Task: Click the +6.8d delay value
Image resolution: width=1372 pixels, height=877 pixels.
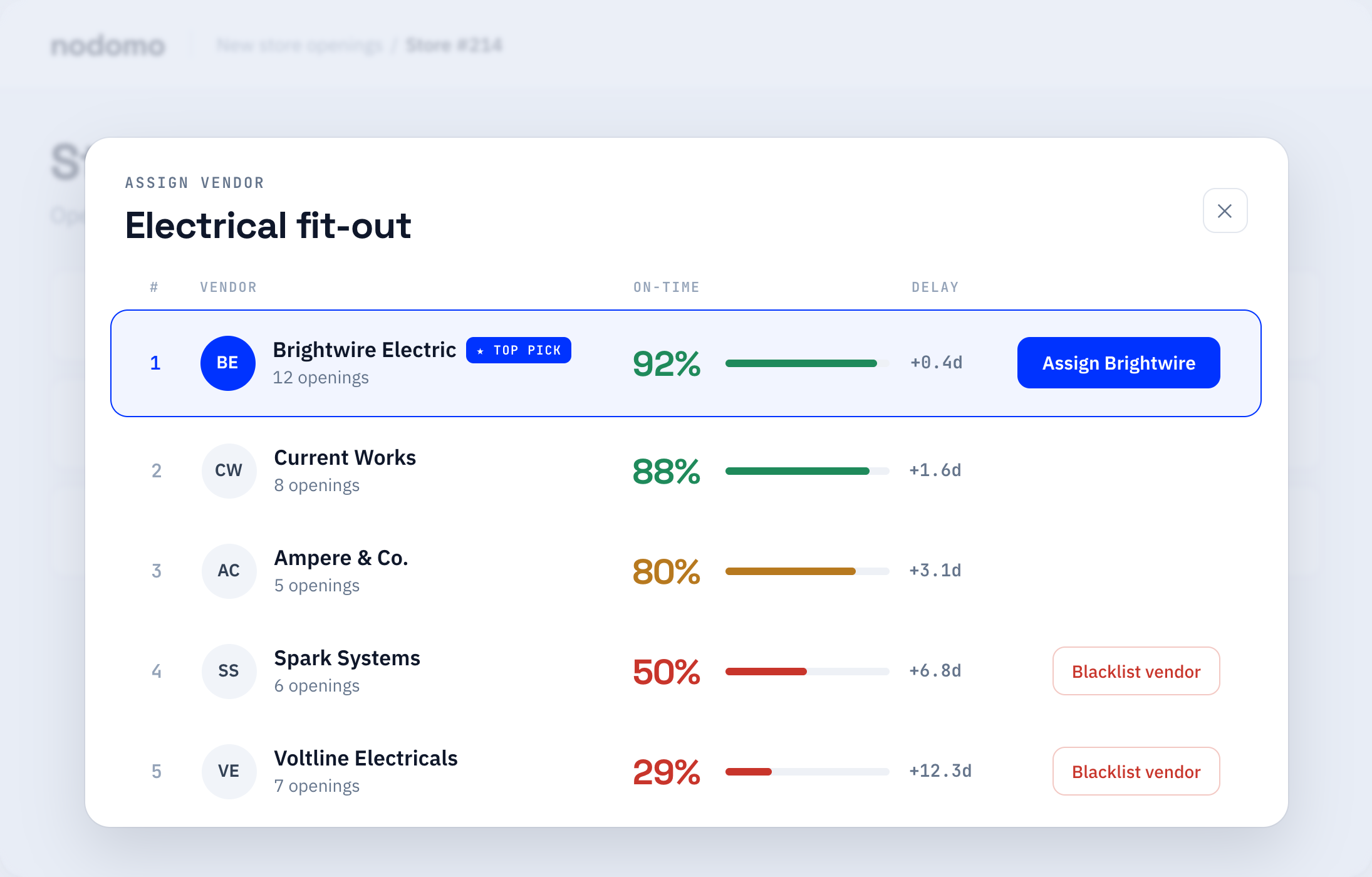Action: click(935, 671)
